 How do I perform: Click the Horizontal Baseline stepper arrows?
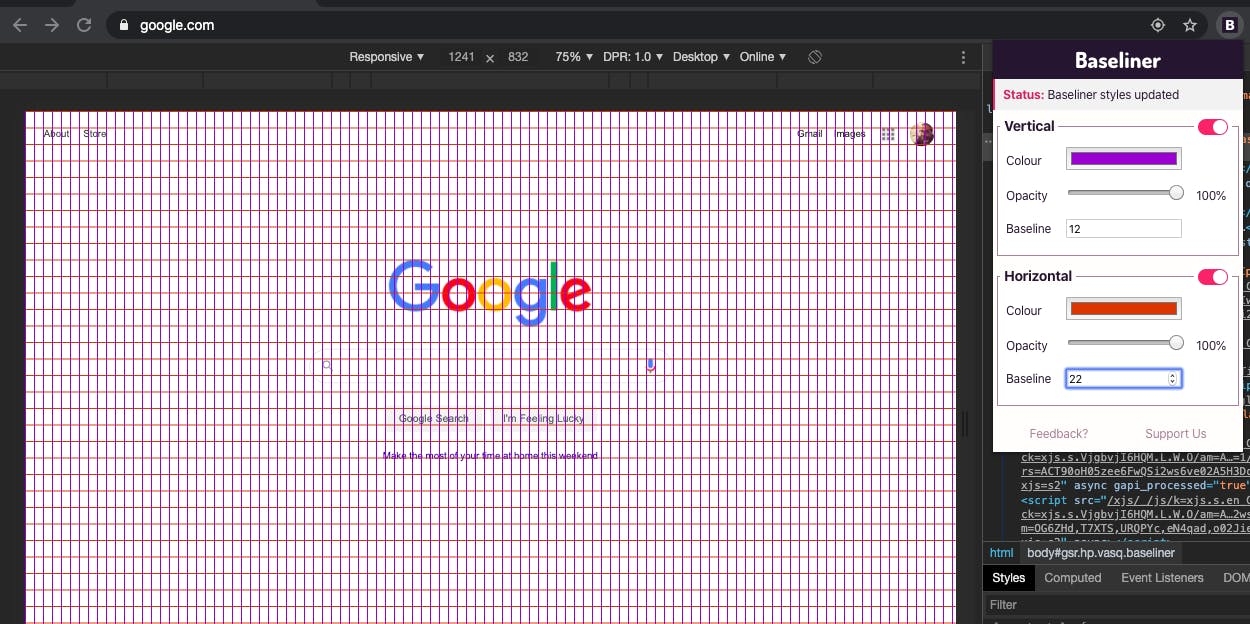coord(1173,379)
